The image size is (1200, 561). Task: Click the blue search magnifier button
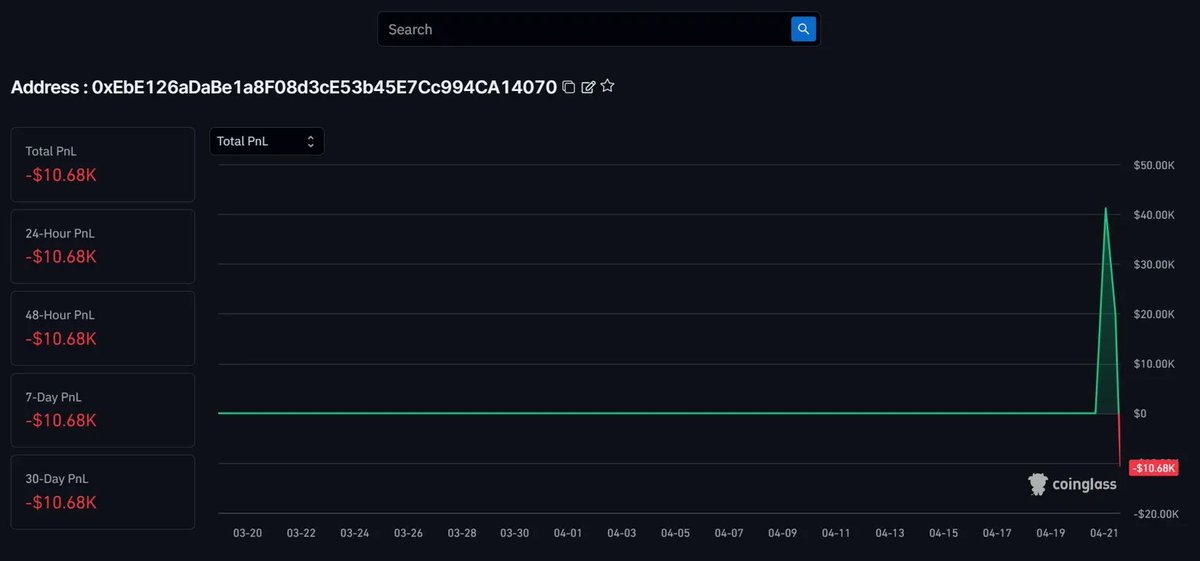point(803,29)
